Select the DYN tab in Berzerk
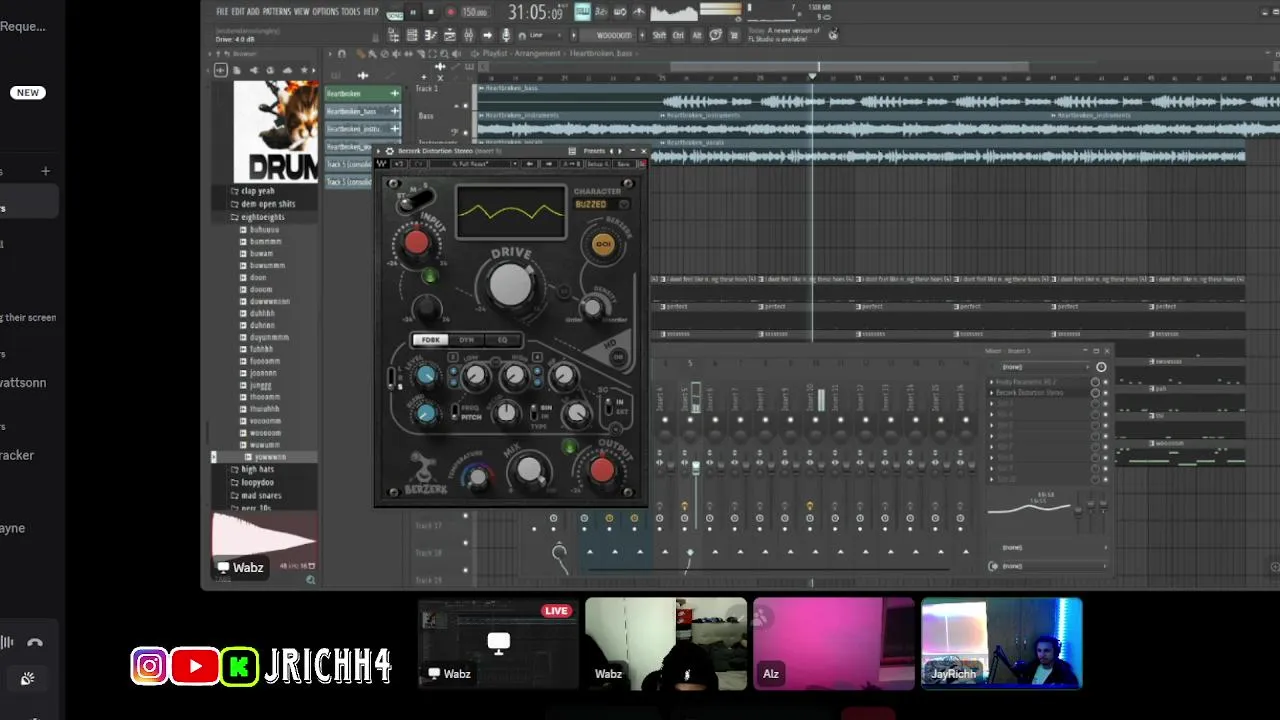The image size is (1280, 720). tap(466, 340)
